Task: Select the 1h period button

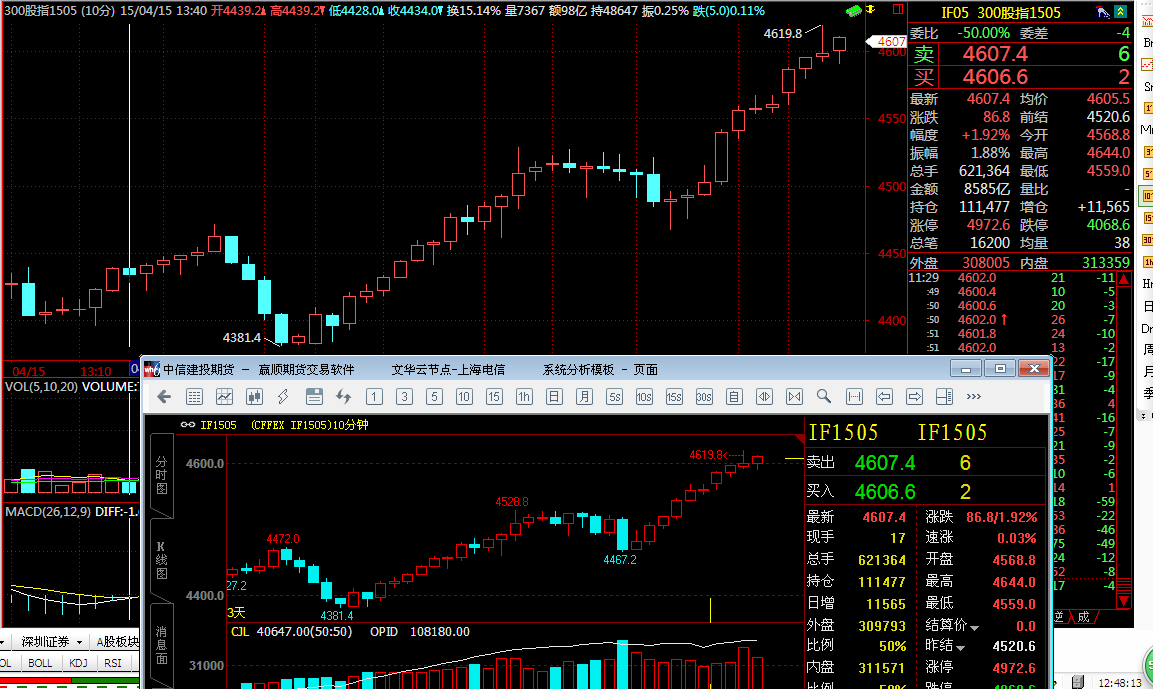Action: (524, 397)
